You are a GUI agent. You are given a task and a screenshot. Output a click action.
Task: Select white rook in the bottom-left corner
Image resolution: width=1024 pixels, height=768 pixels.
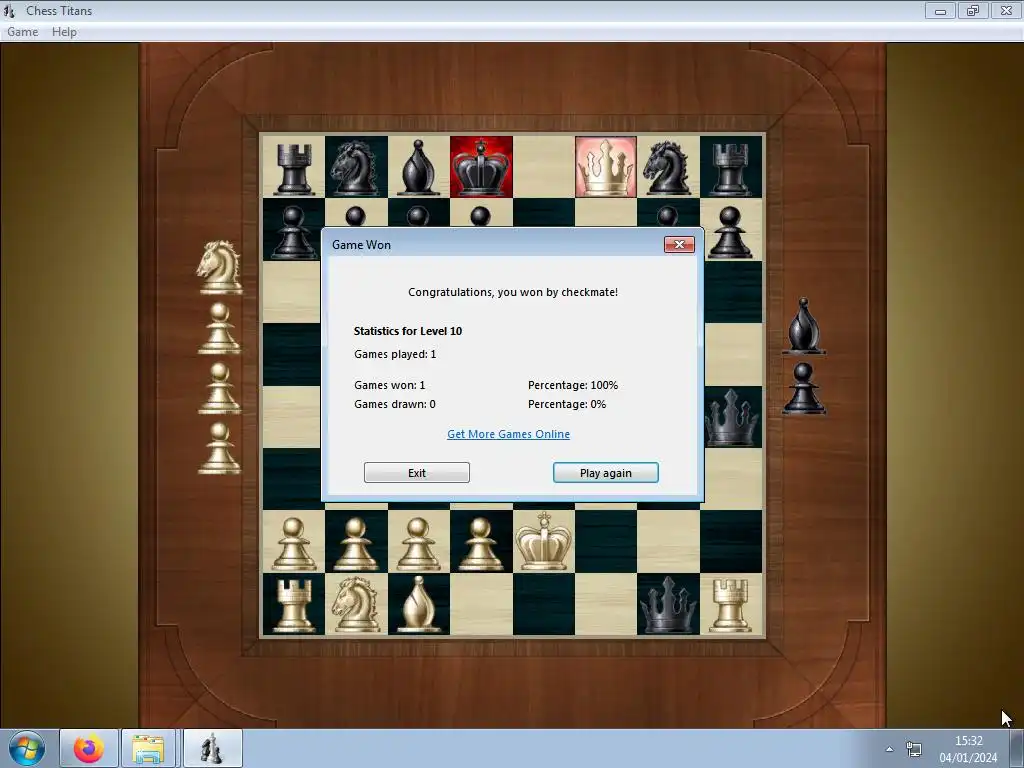[x=293, y=605]
